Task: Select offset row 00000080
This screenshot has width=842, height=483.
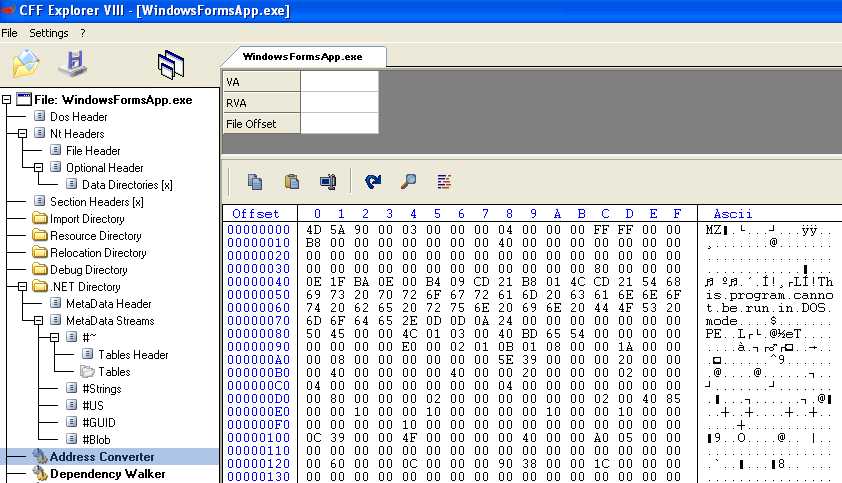Action: tap(259, 334)
